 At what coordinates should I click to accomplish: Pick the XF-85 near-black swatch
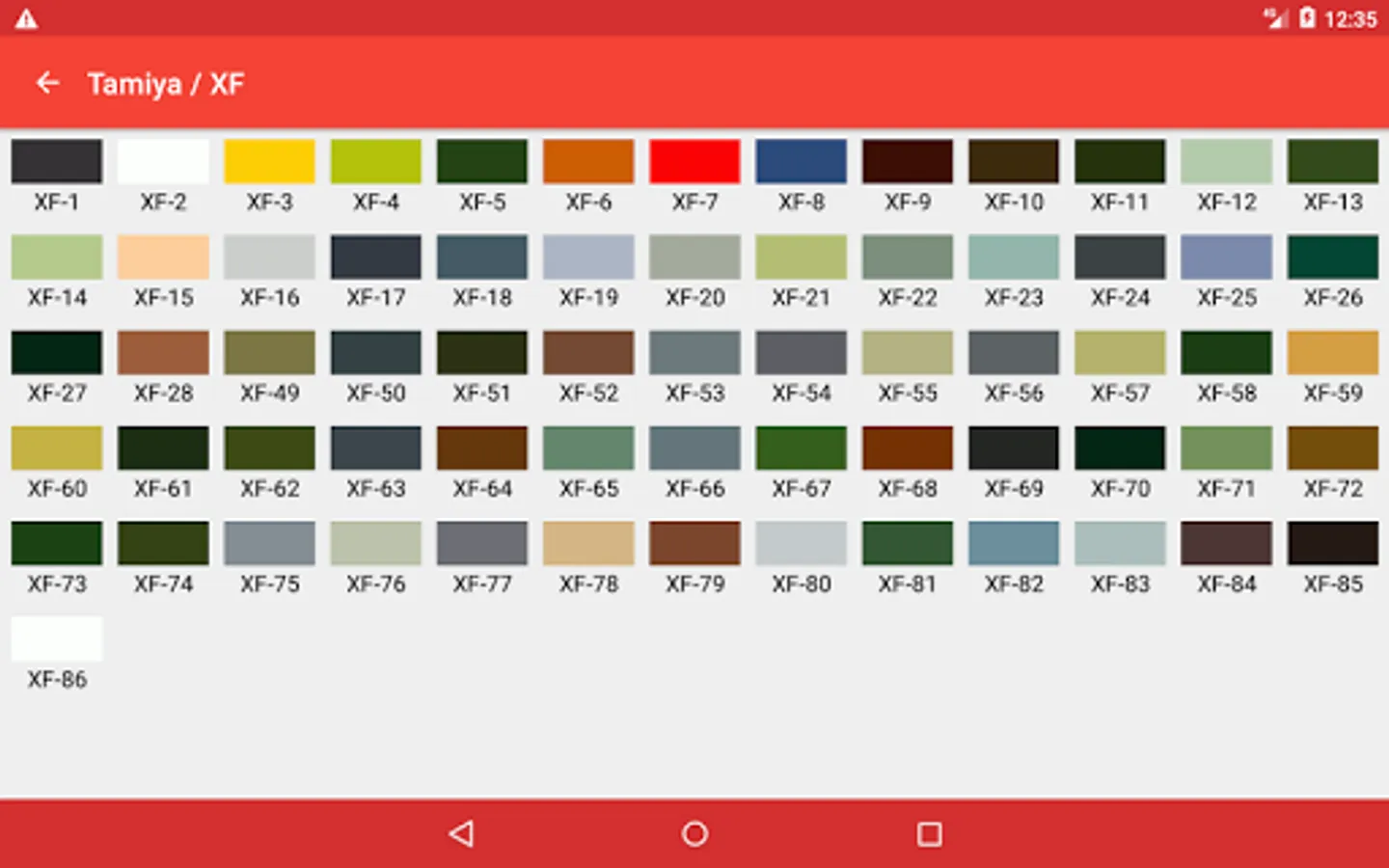(1333, 543)
